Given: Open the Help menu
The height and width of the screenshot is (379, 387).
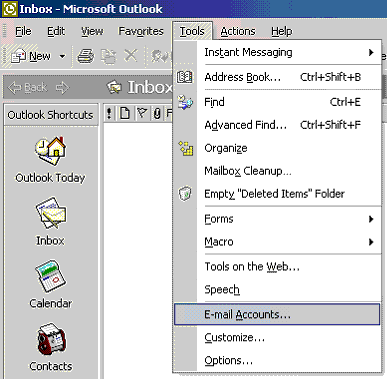Looking at the screenshot, I should point(282,31).
